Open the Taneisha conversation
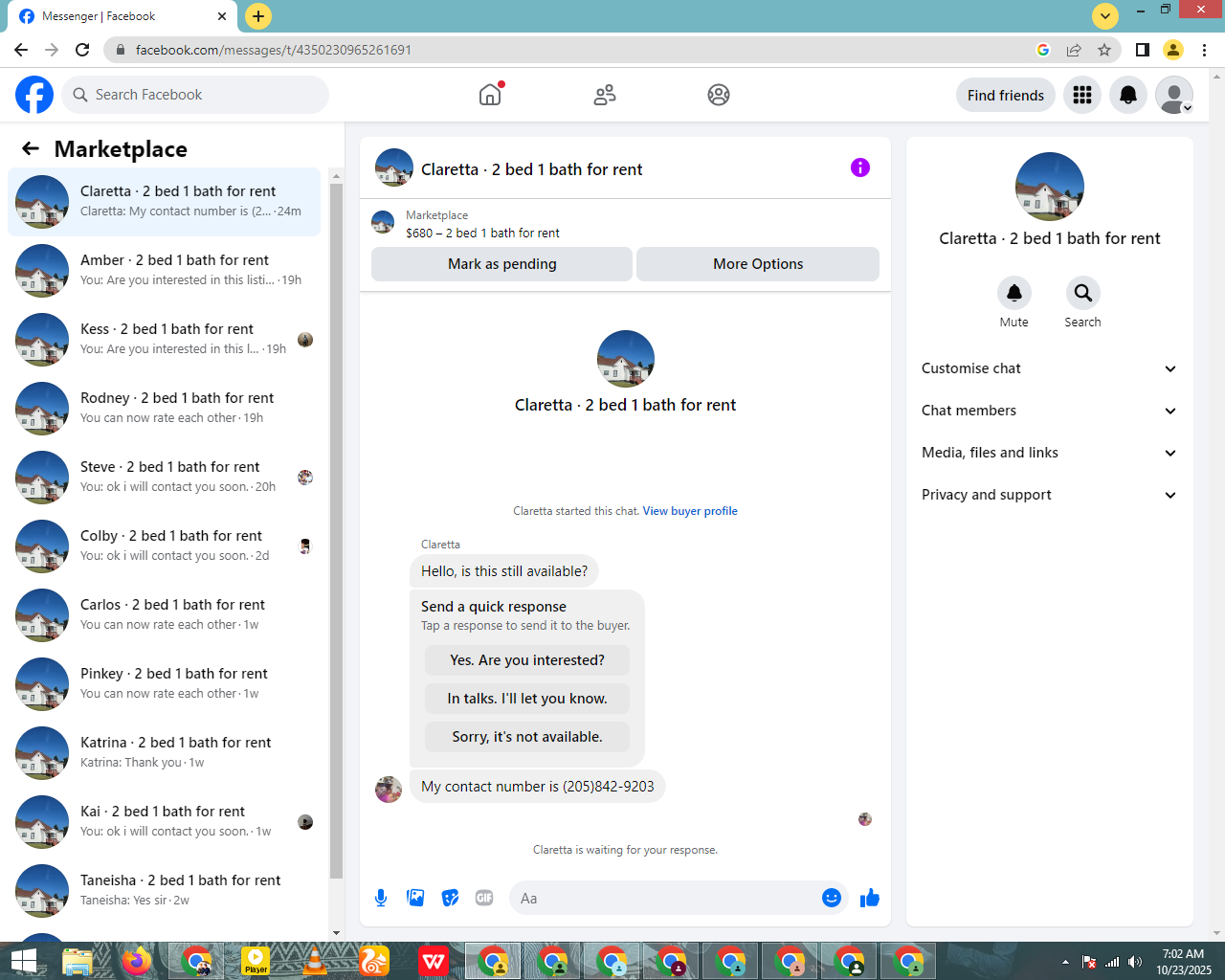This screenshot has height=980, width=1225. tap(165, 891)
